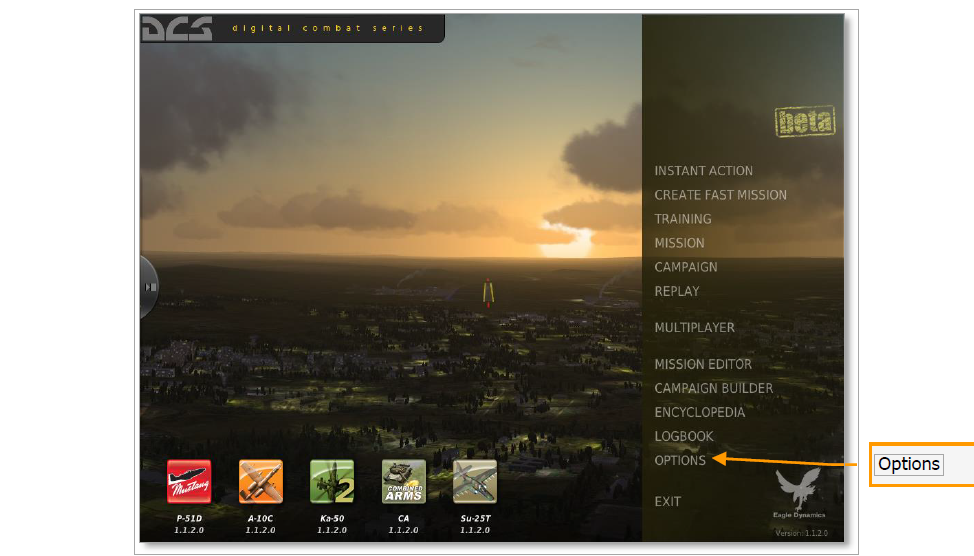
Task: Click the beta stamp badge
Action: (x=805, y=121)
